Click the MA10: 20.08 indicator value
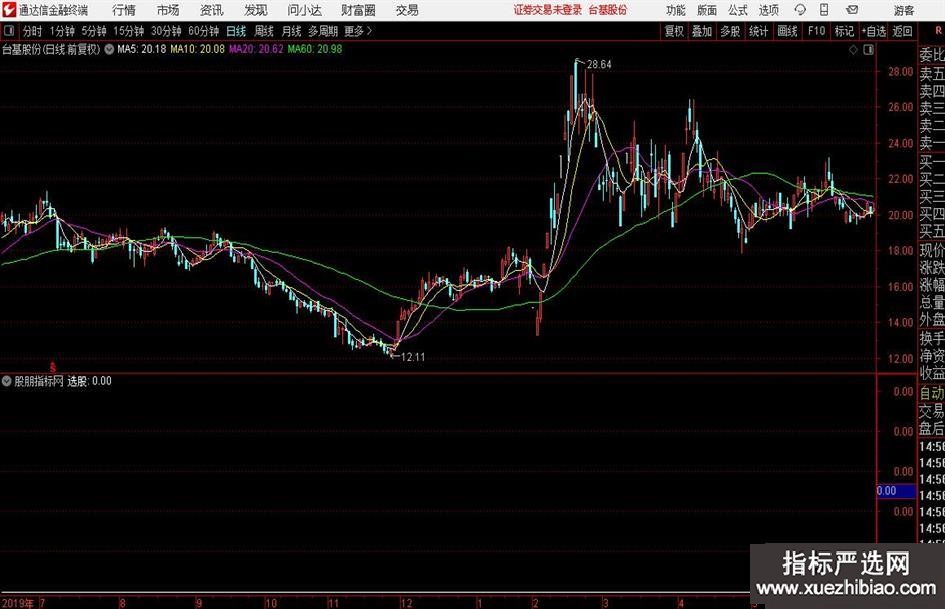 coord(197,49)
